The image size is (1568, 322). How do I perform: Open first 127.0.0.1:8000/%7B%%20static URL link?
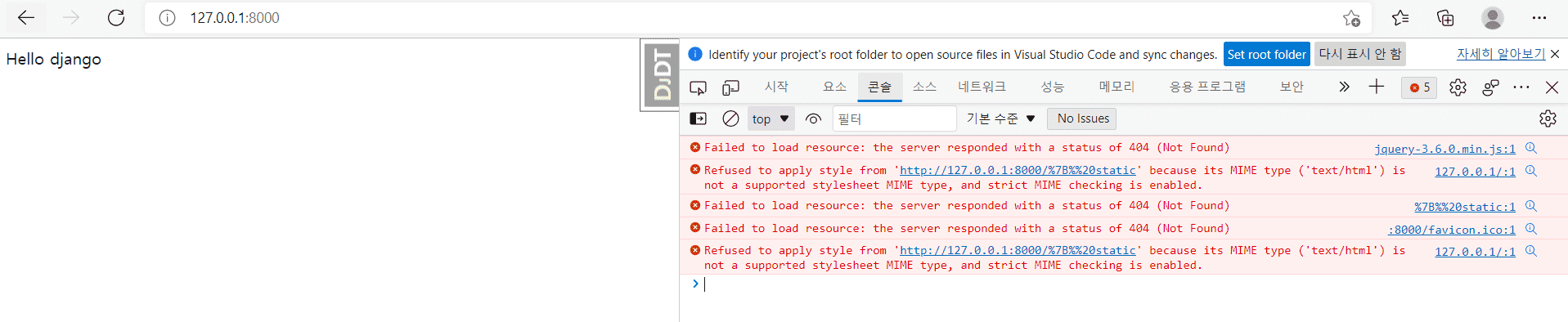coord(1018,170)
